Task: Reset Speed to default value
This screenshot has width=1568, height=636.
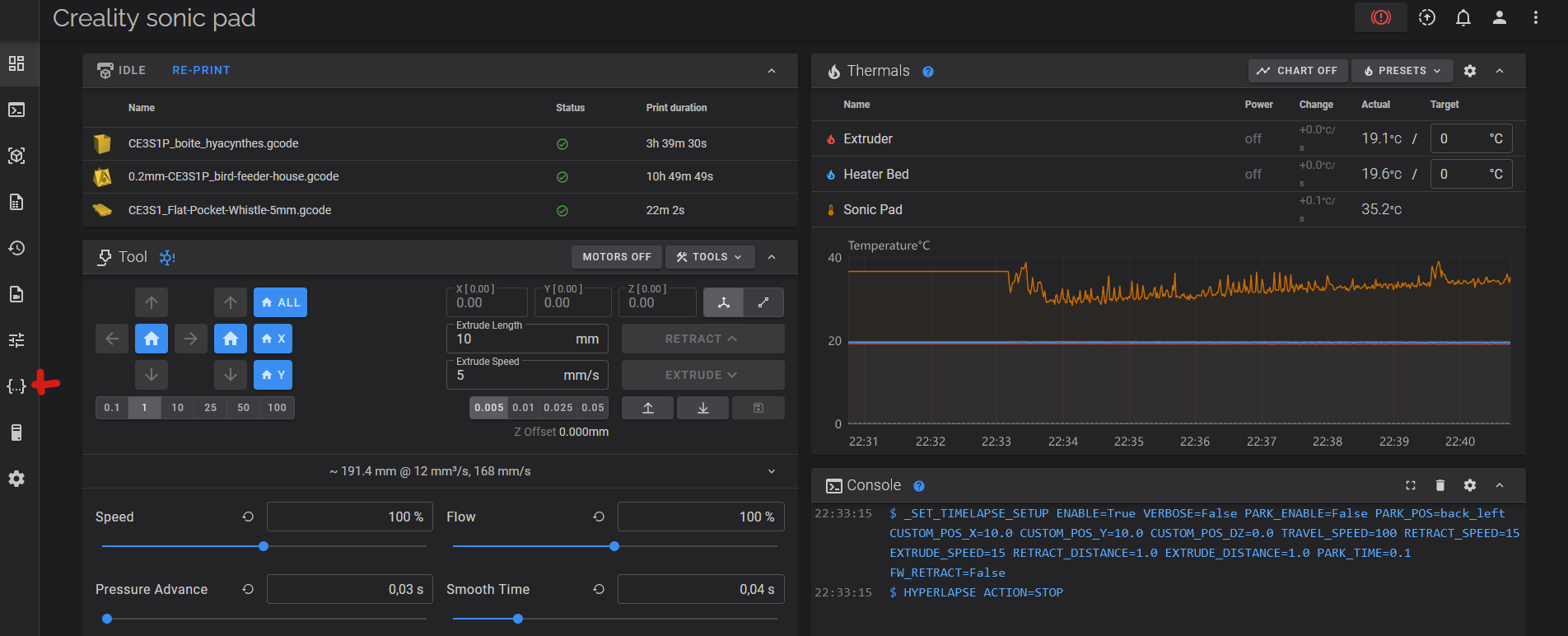Action: pos(248,517)
